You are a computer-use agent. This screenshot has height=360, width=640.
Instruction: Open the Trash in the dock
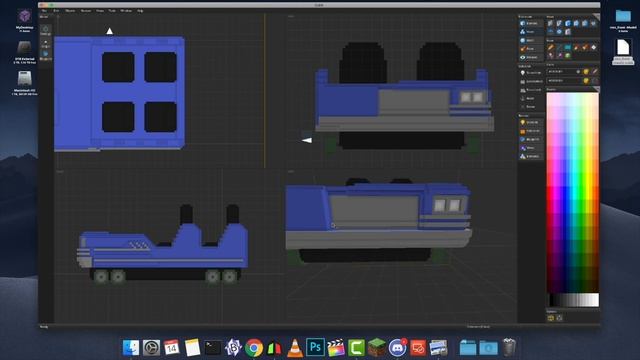point(509,347)
